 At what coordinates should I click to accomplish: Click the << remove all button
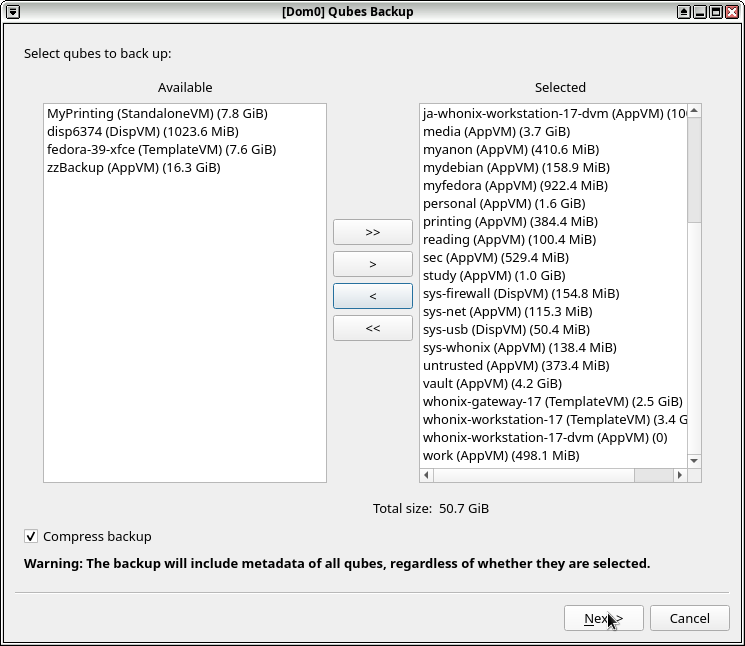point(373,328)
